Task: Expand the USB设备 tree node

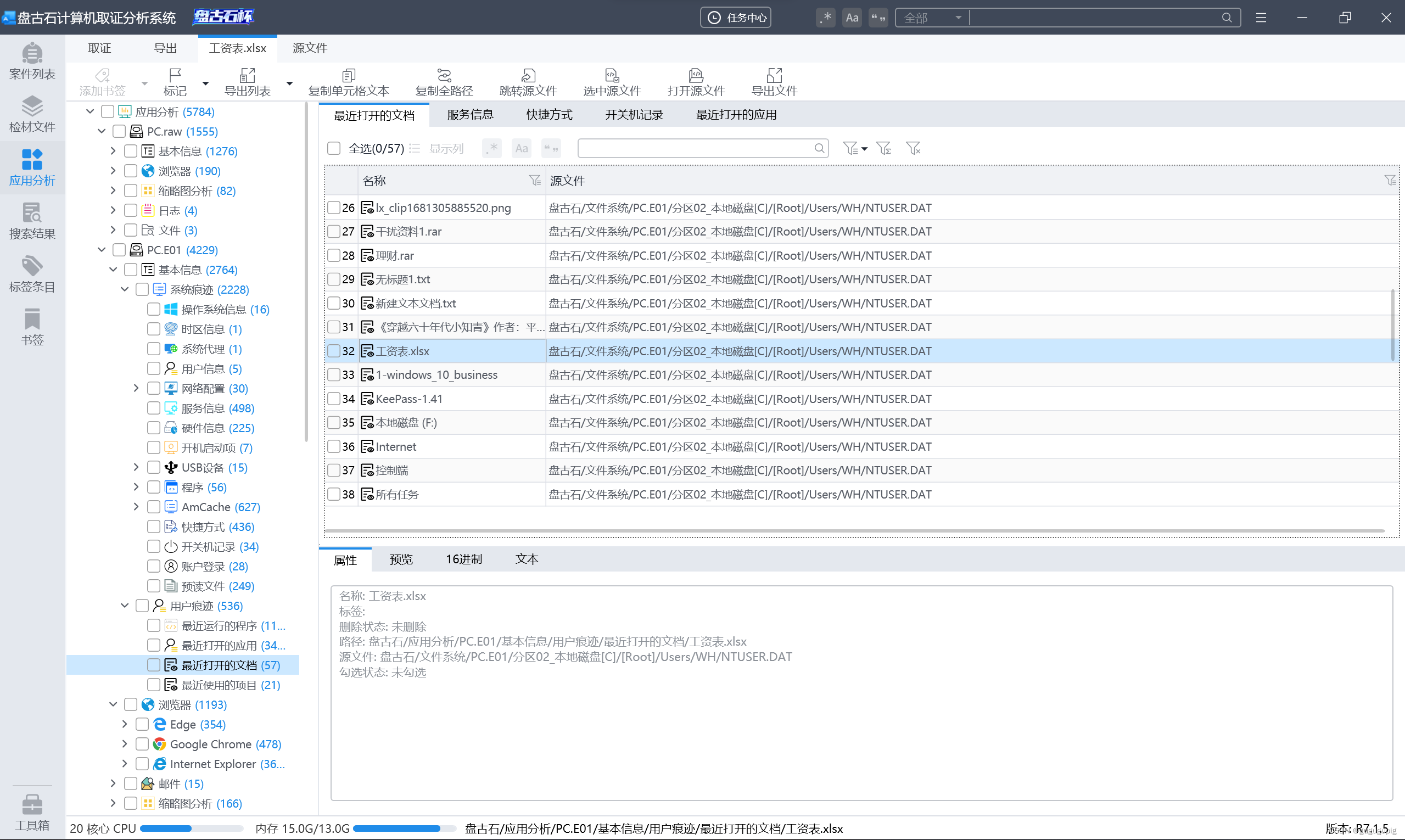Action: click(136, 467)
